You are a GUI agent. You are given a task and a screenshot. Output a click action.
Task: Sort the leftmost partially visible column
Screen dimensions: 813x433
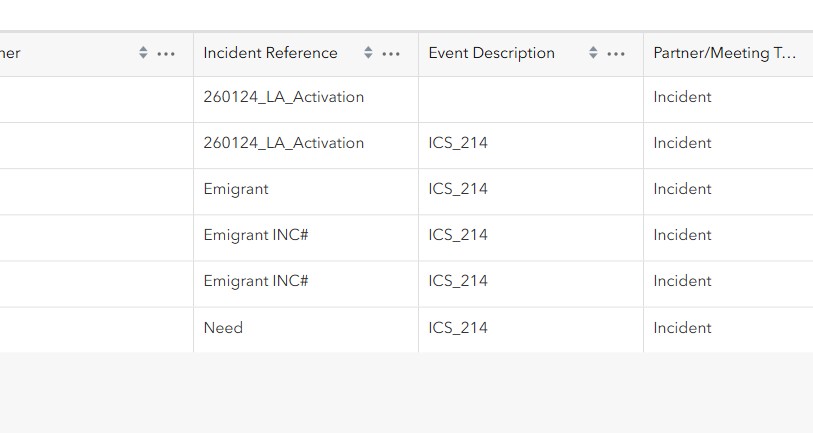click(x=143, y=52)
